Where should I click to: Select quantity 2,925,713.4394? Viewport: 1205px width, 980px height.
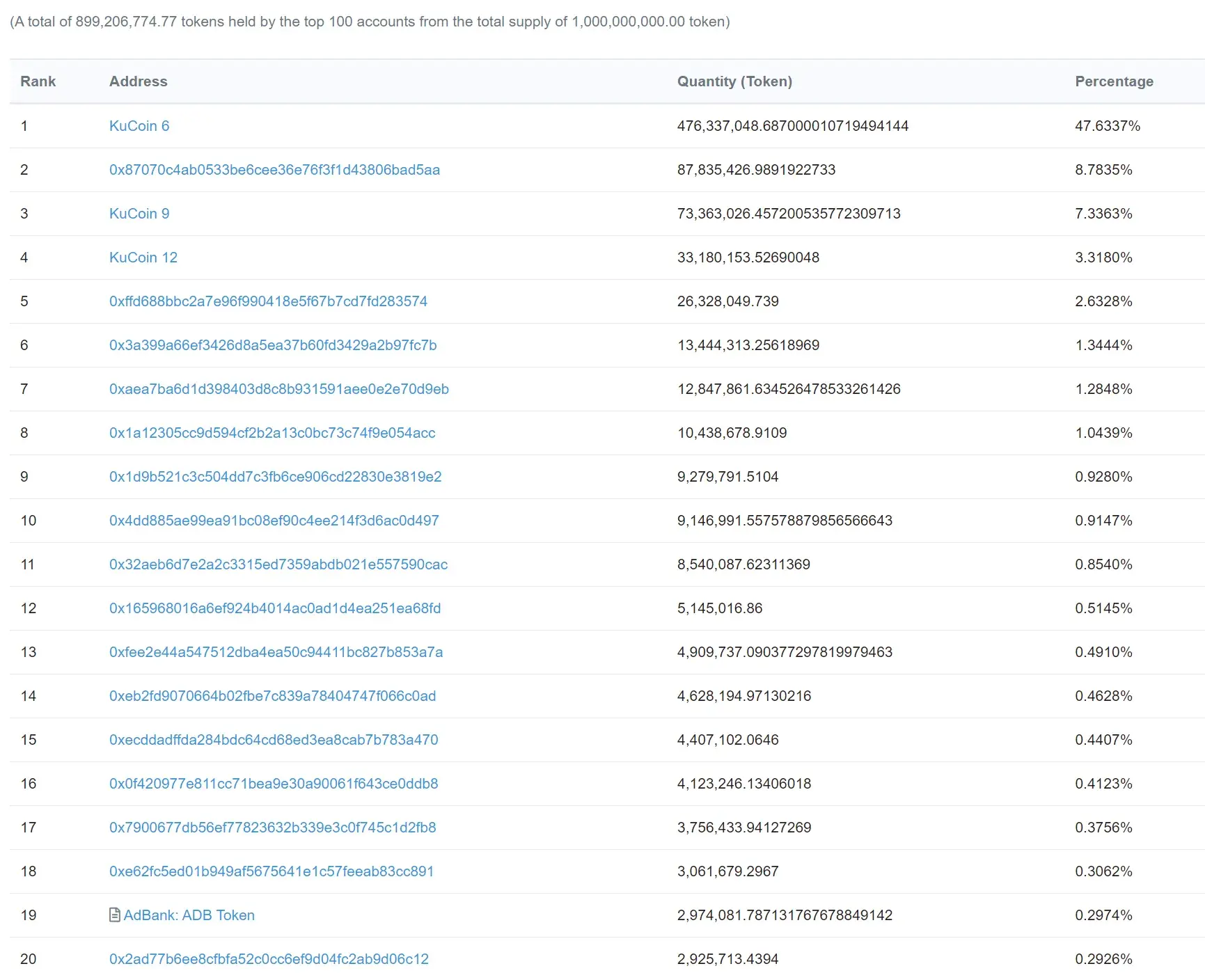click(727, 959)
